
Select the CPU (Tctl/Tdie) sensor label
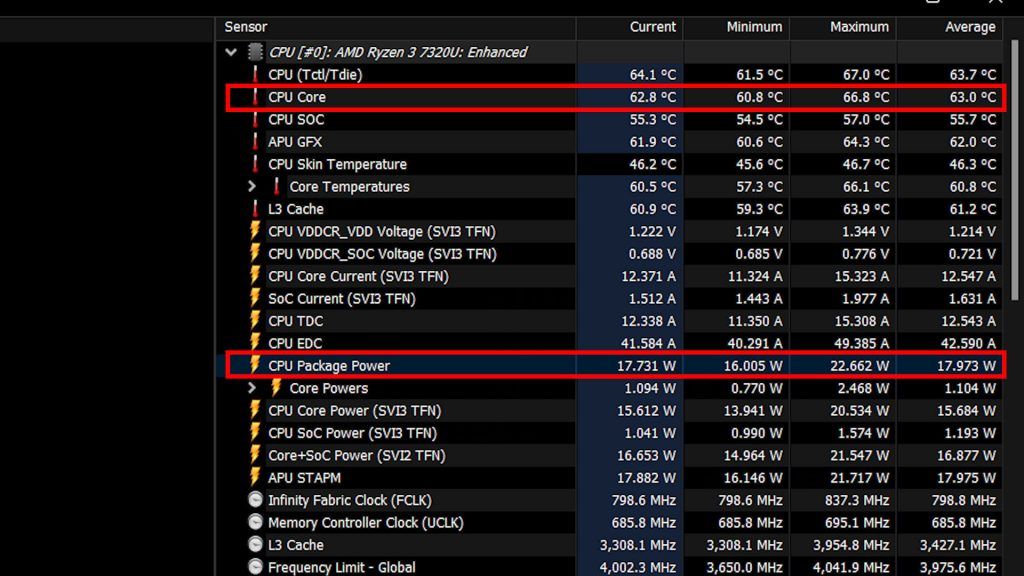click(x=315, y=74)
